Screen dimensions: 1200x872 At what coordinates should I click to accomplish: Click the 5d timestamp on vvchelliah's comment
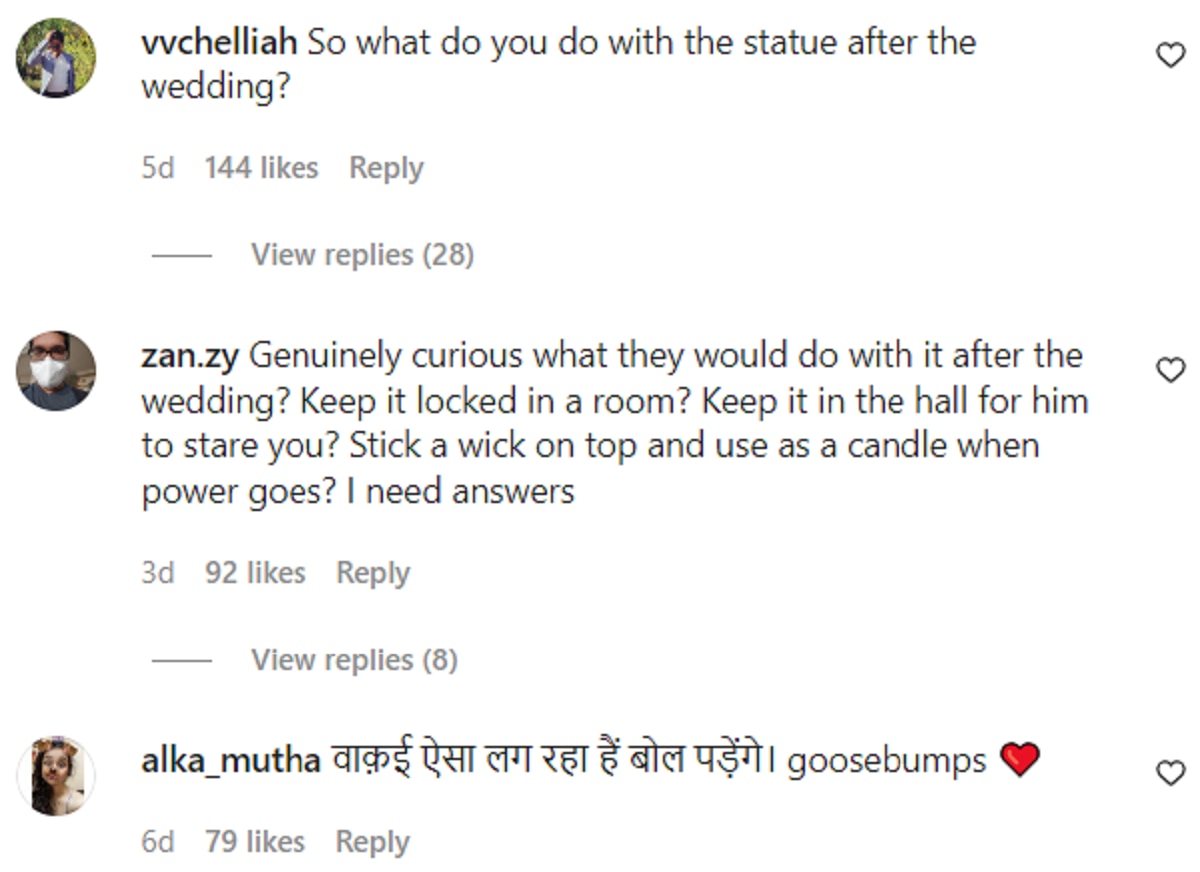[158, 168]
